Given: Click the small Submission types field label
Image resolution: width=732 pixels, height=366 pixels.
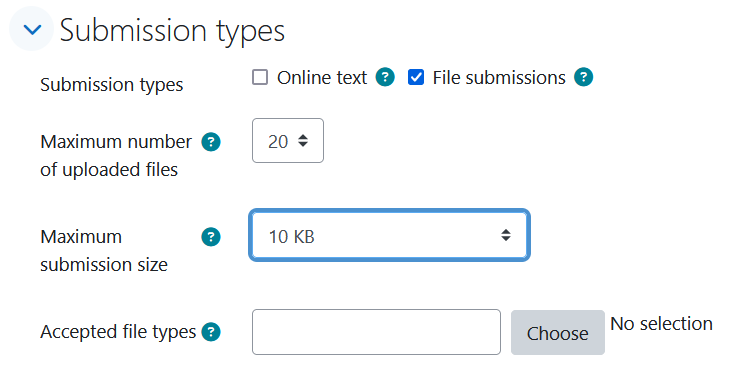Looking at the screenshot, I should point(112,85).
